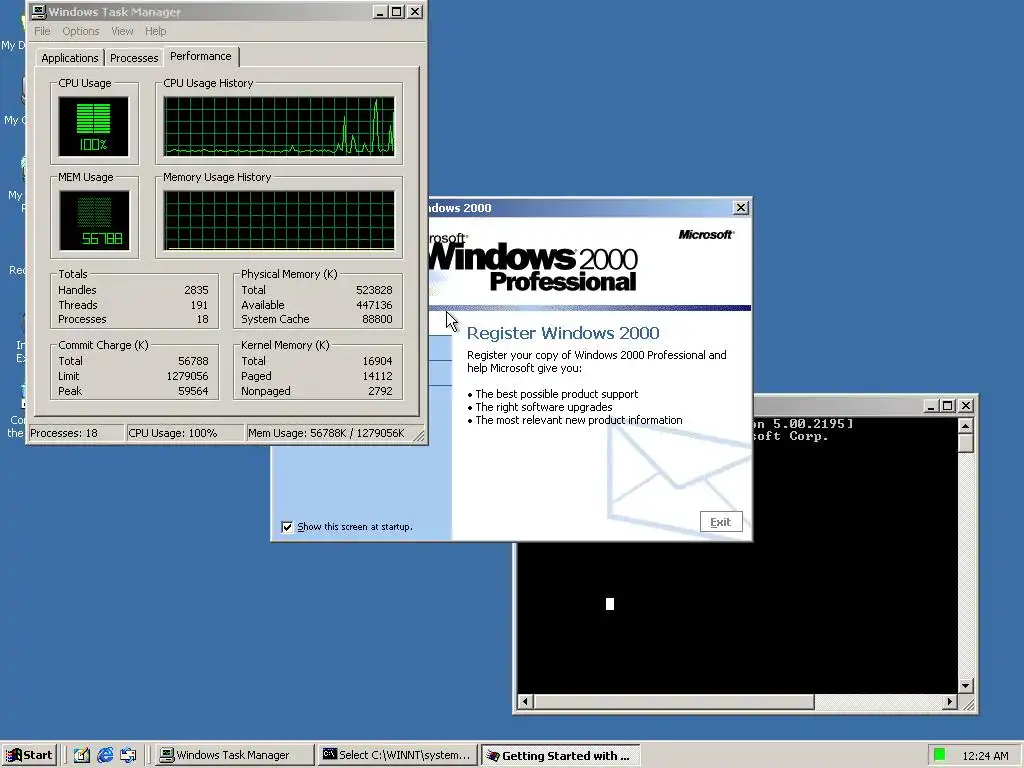This screenshot has height=768, width=1024.
Task: Switch to the Applications tab
Action: pos(69,58)
